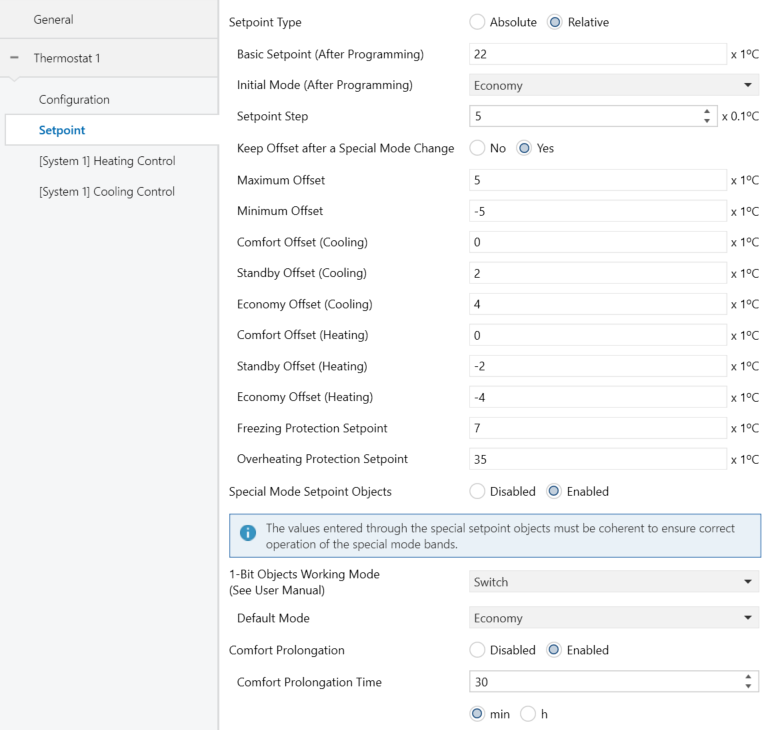The image size is (775, 730).
Task: Enable Comfort Prolongation
Action: point(554,650)
